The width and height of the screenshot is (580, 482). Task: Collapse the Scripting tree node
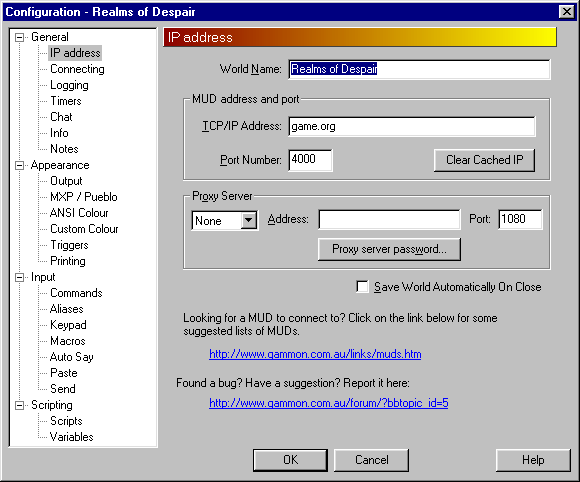pos(20,405)
